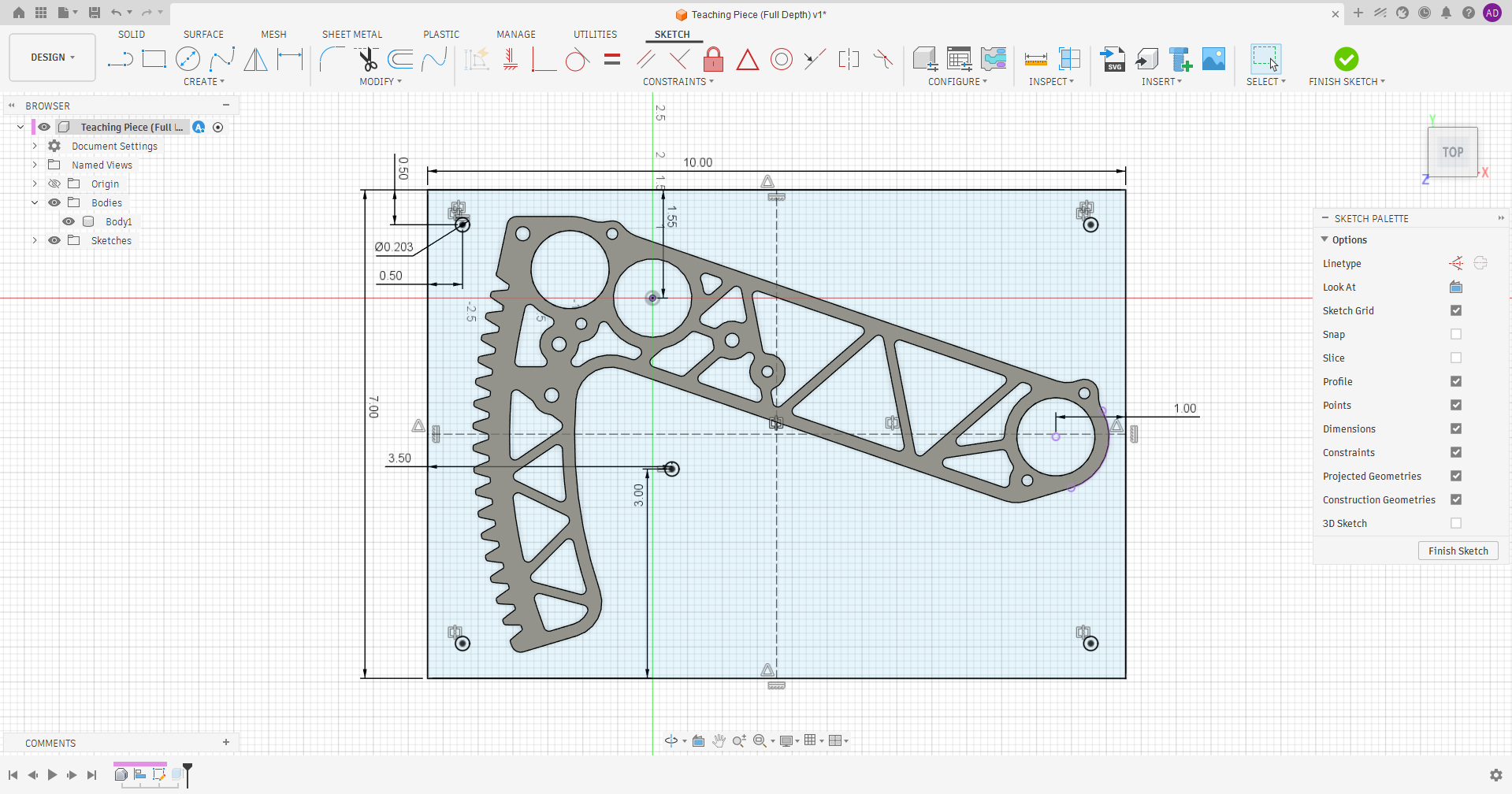The width and height of the screenshot is (1512, 794).
Task: Apply the Tangent constraint
Action: coord(578,59)
